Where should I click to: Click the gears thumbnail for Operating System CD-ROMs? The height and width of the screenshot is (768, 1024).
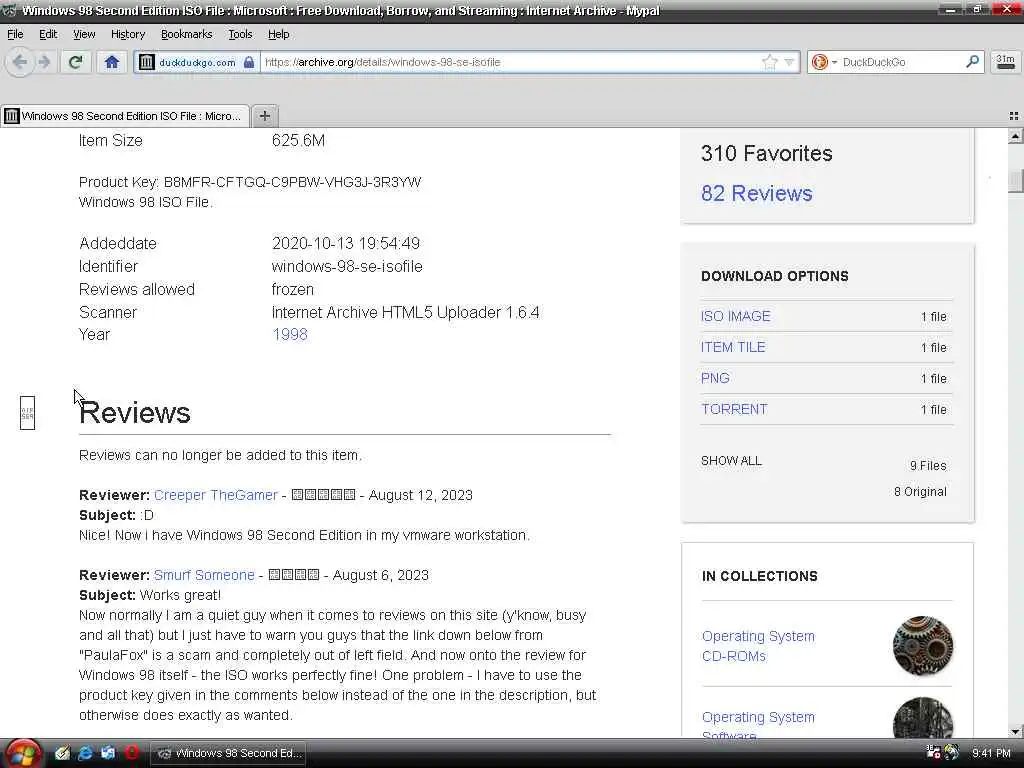(922, 646)
